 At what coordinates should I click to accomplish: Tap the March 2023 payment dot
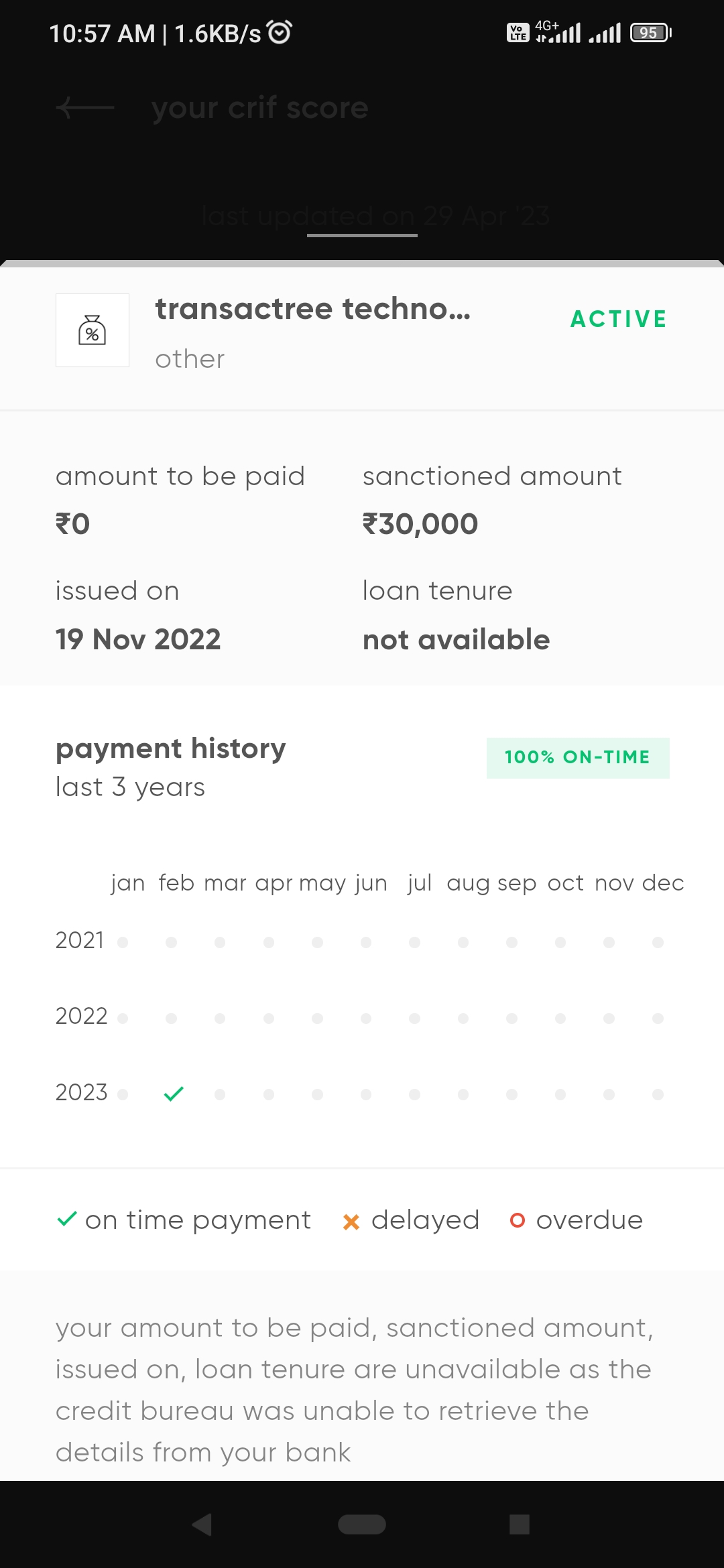point(220,1094)
